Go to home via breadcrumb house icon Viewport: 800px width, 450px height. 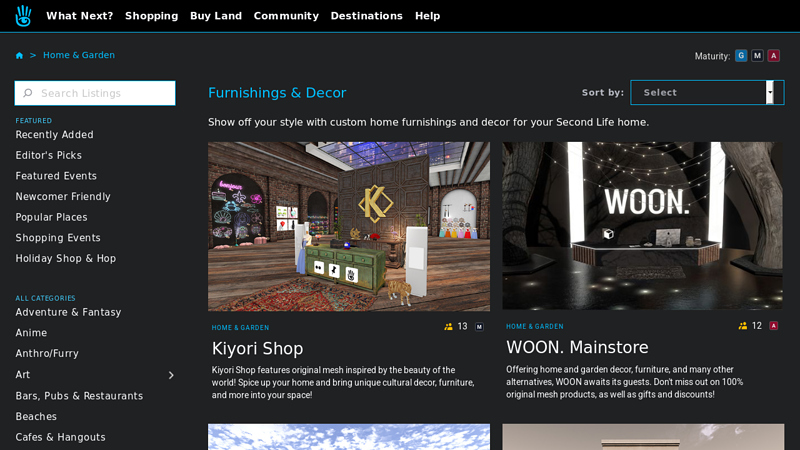click(x=19, y=55)
